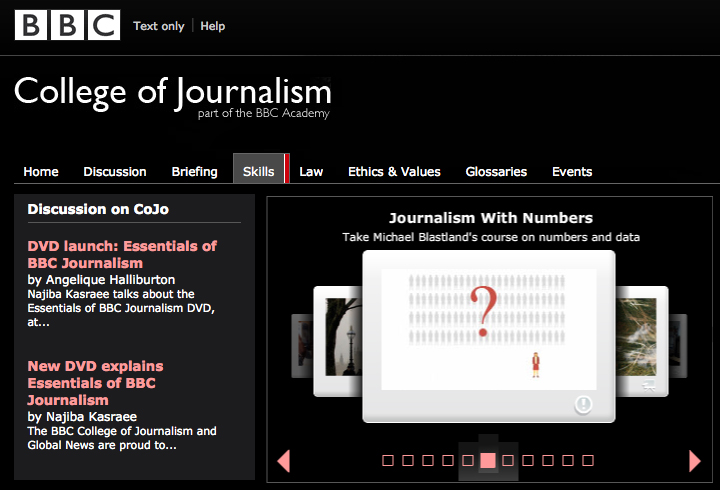Click the 'Journalism With Numbers' heading
The height and width of the screenshot is (490, 720).
(x=491, y=218)
